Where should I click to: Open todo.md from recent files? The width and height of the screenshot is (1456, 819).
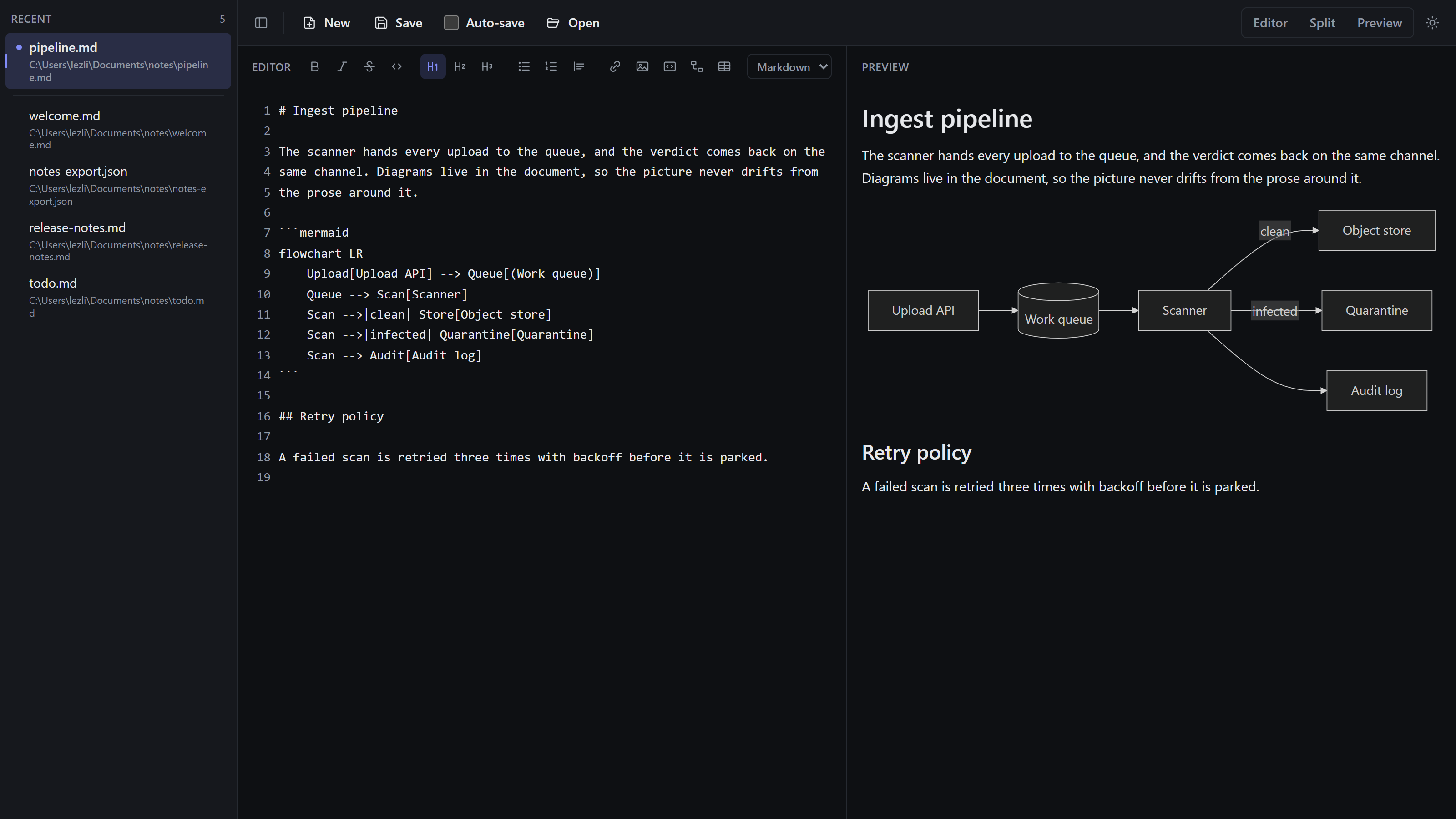pyautogui.click(x=118, y=297)
